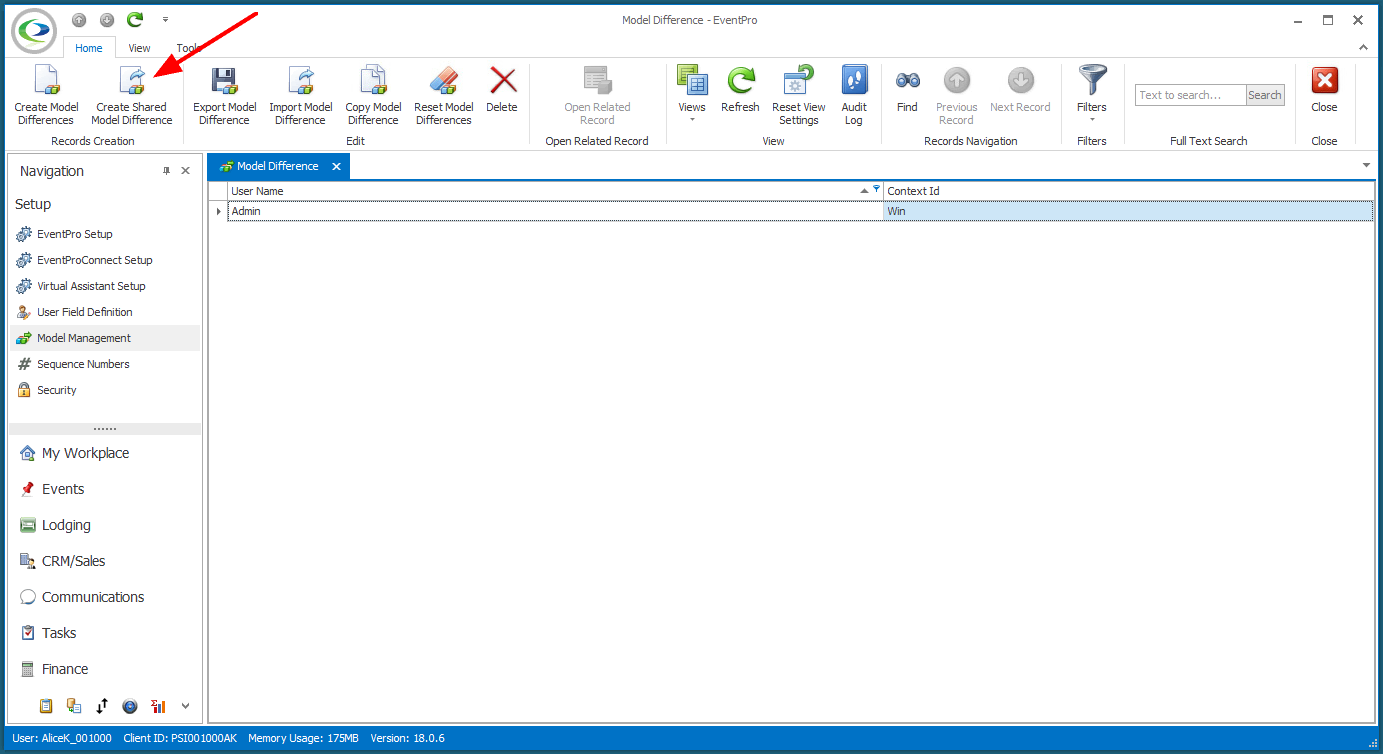Viewport: 1383px width, 754px height.
Task: Click the Context Id column header
Action: click(x=1129, y=191)
